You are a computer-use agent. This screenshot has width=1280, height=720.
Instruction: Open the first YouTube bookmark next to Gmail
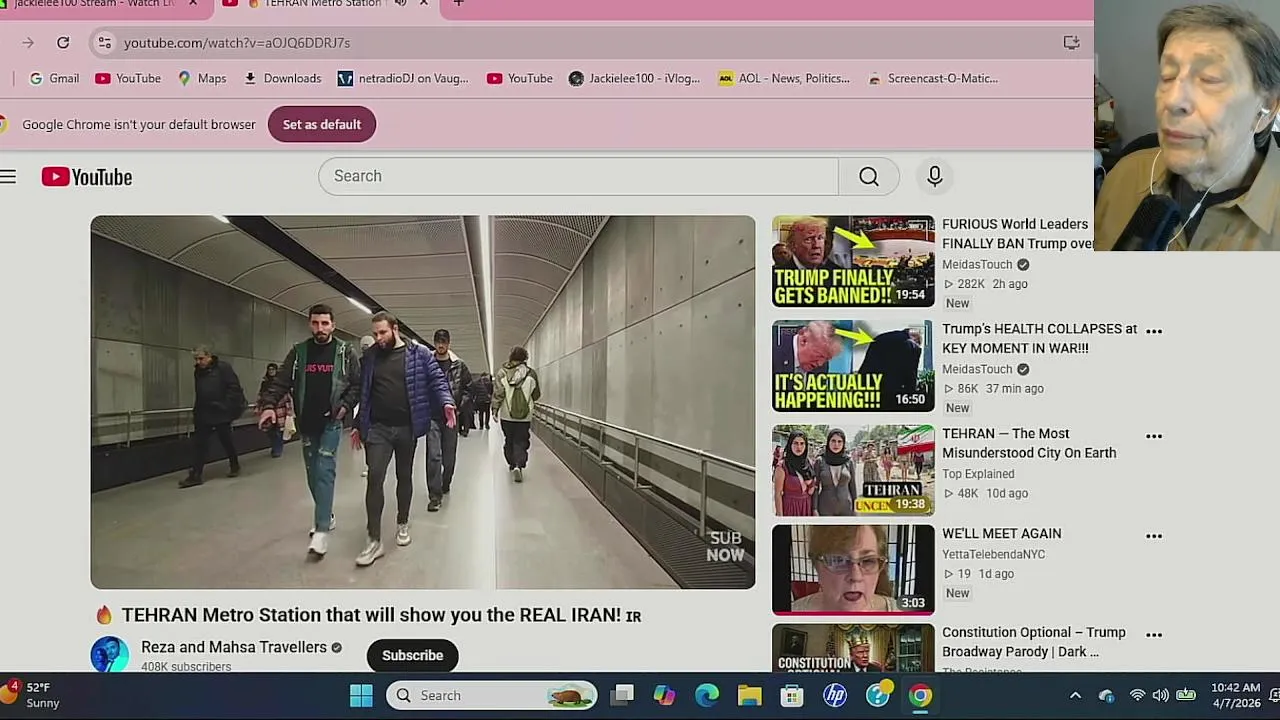128,78
